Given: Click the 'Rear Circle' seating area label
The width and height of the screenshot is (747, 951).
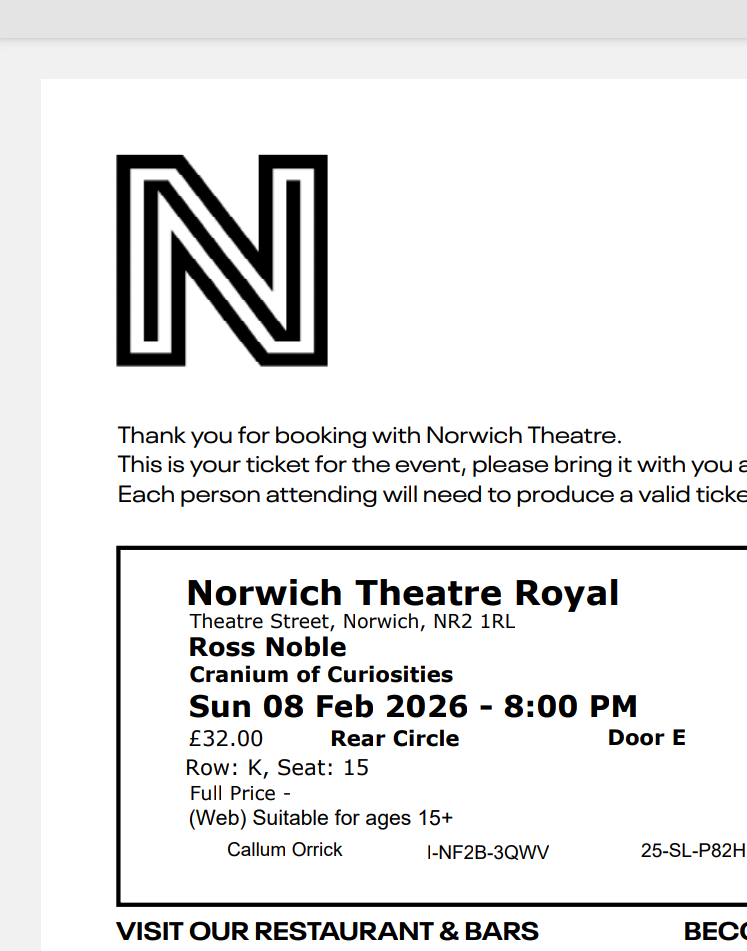Looking at the screenshot, I should pyautogui.click(x=395, y=739).
